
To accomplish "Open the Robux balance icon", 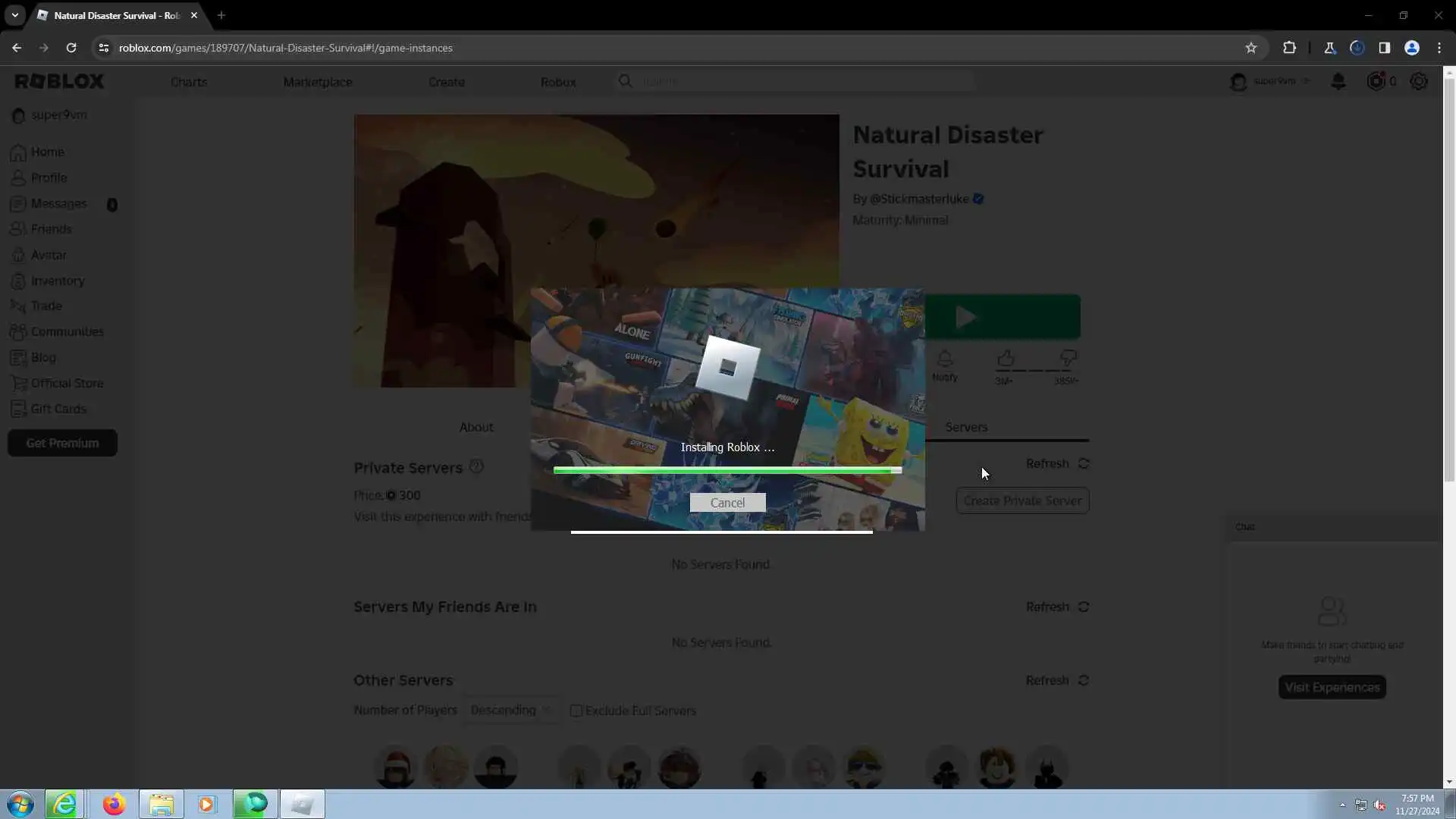I will click(1376, 81).
